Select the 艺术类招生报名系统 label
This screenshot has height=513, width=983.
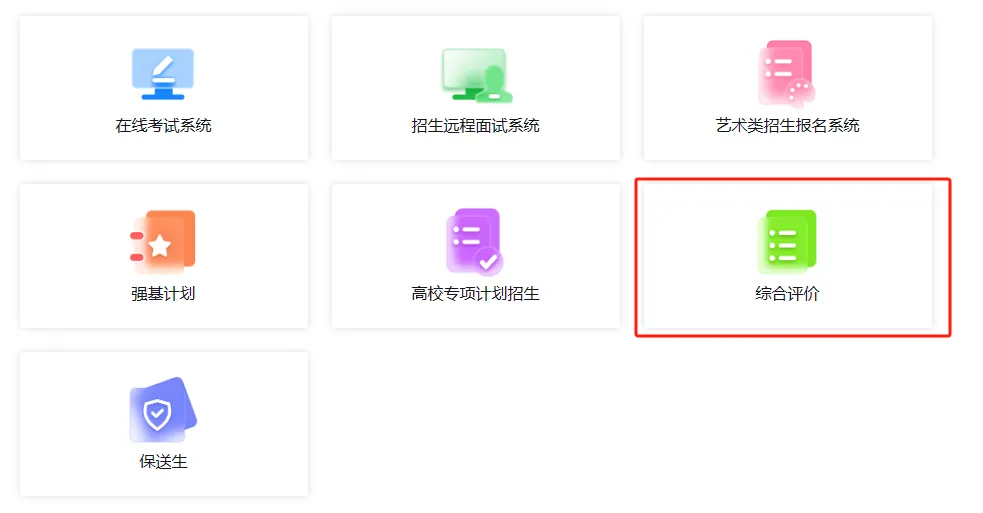tap(787, 126)
